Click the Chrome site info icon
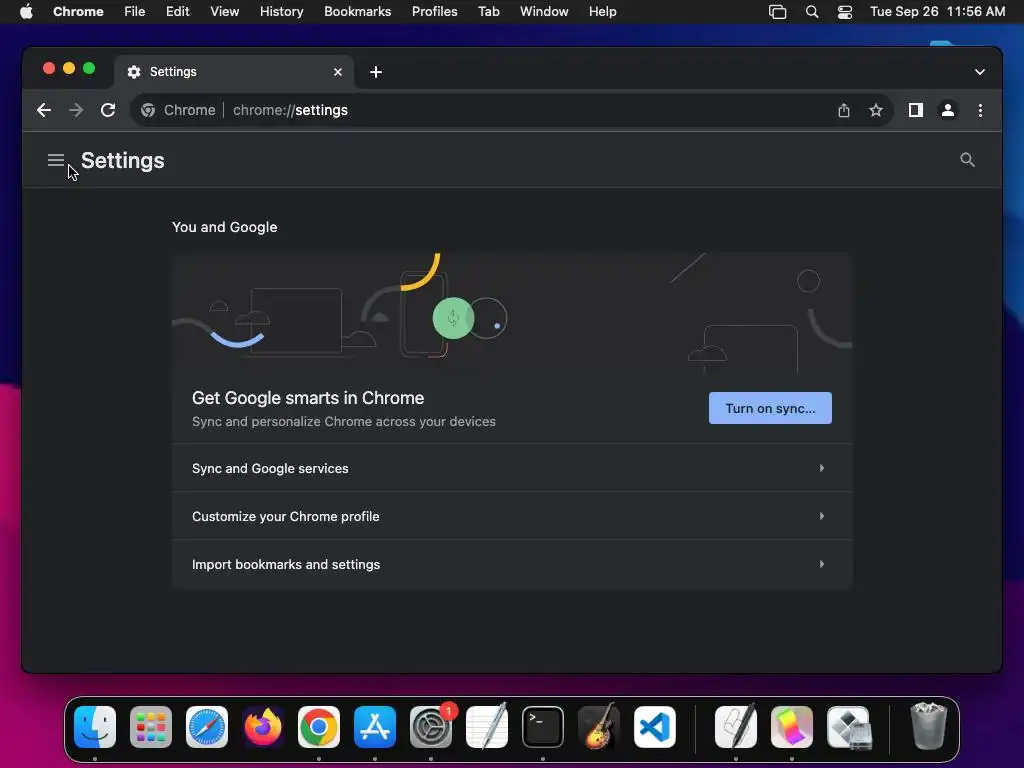Image resolution: width=1024 pixels, height=768 pixels. coord(148,110)
